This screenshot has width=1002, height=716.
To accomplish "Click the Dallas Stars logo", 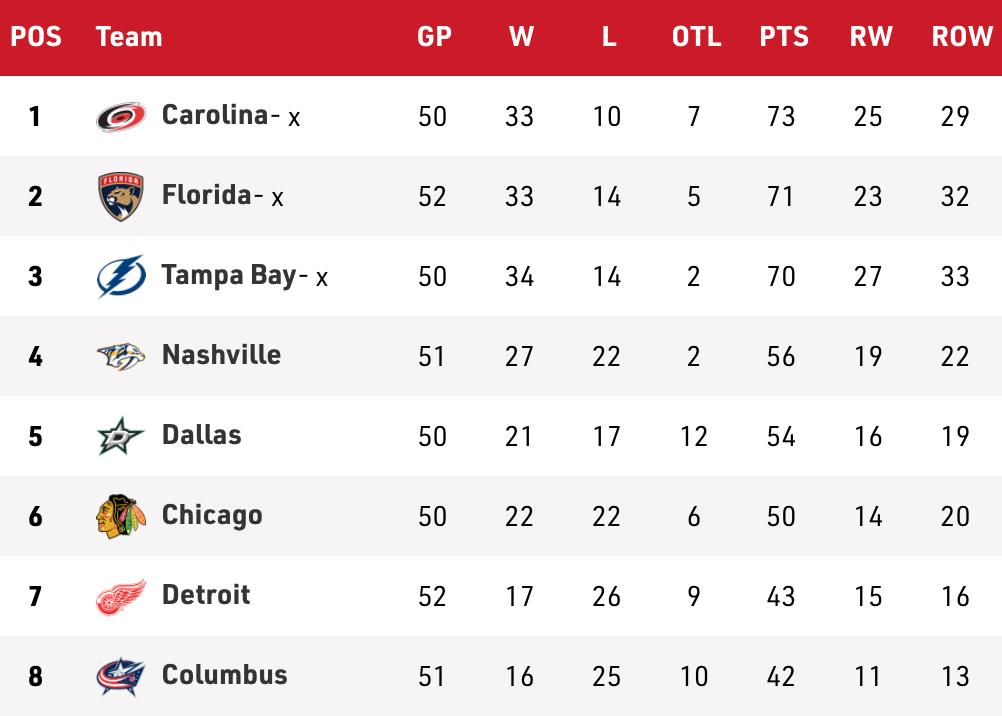I will click(121, 436).
